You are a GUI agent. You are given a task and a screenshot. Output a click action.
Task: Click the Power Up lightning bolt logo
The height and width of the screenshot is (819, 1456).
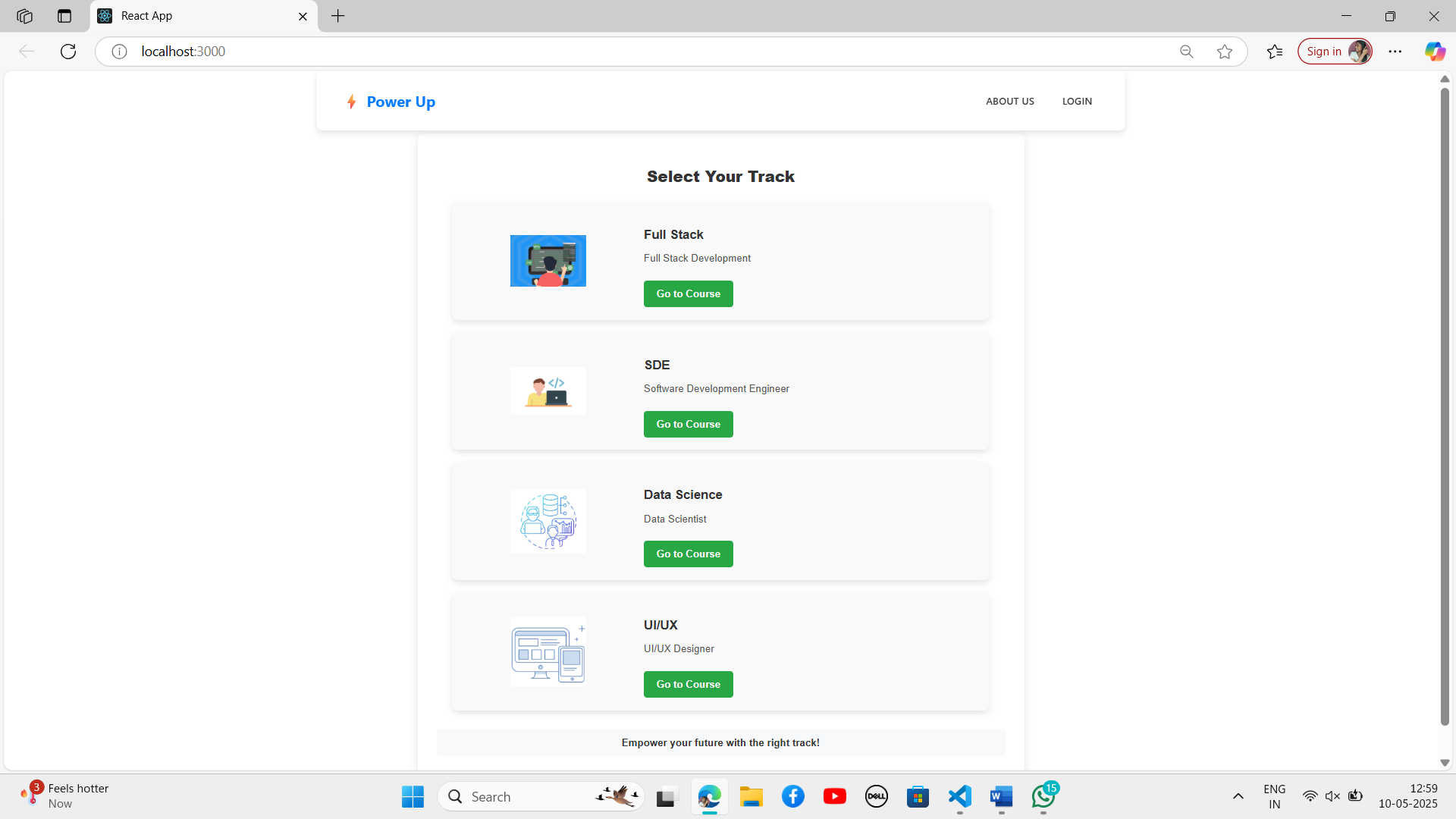coord(351,102)
